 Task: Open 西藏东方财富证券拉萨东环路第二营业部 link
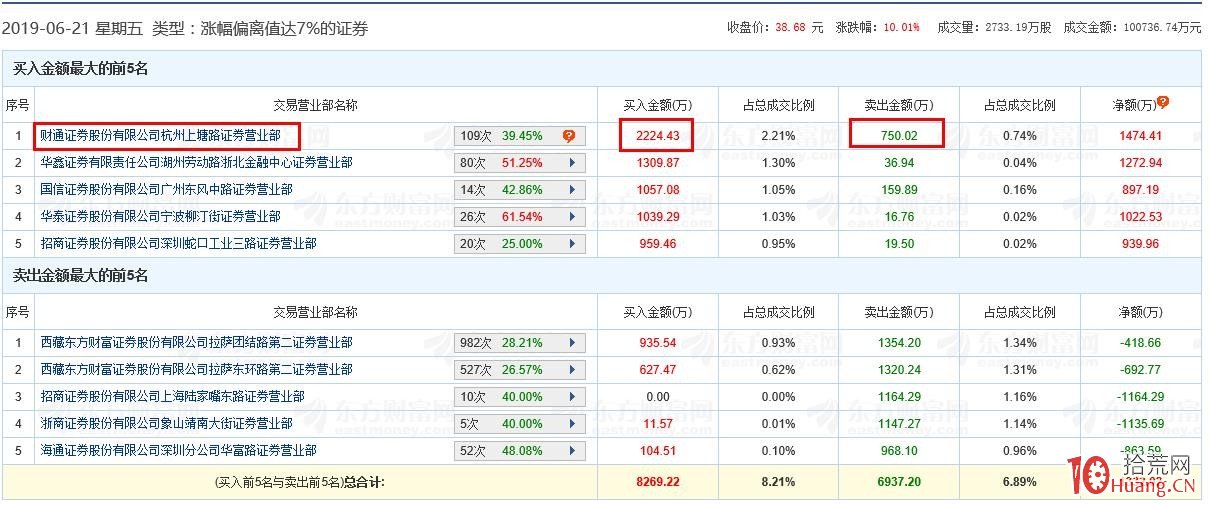pyautogui.click(x=196, y=369)
